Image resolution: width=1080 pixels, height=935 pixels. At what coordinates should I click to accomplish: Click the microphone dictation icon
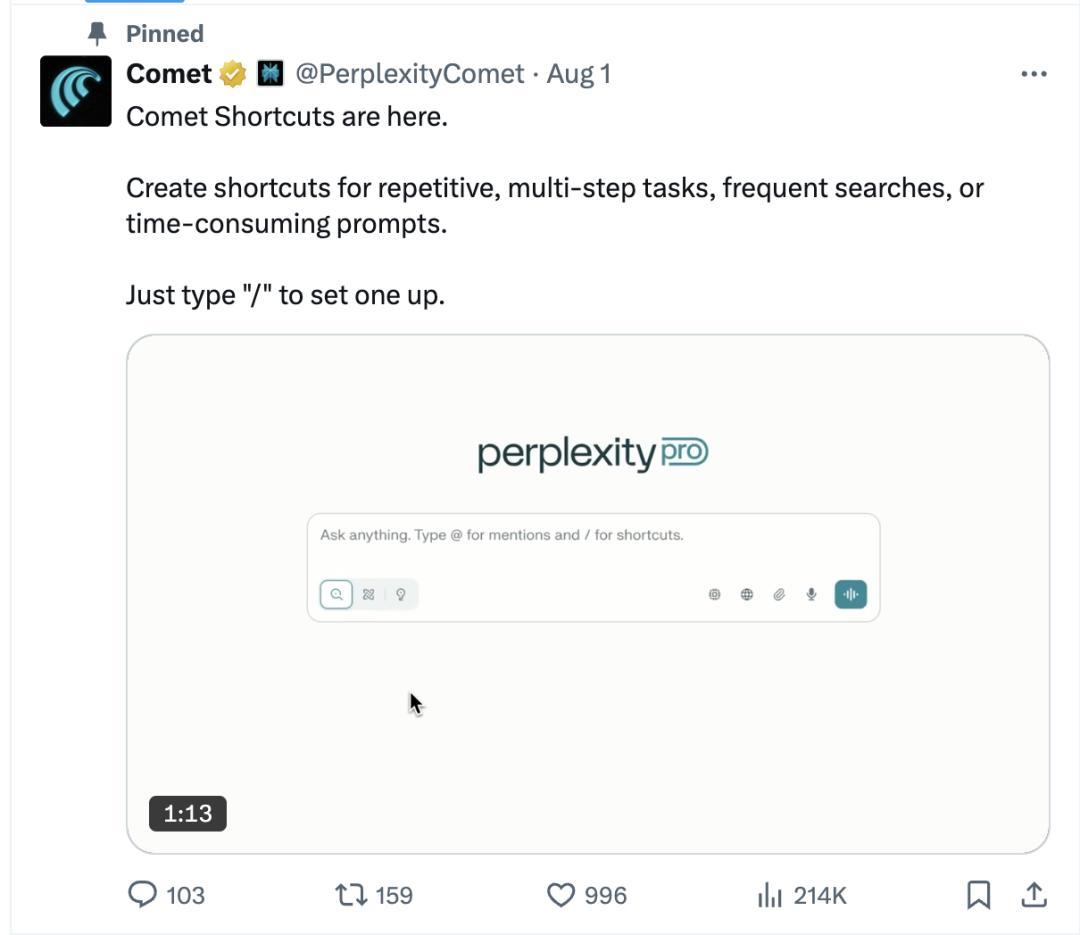point(811,595)
